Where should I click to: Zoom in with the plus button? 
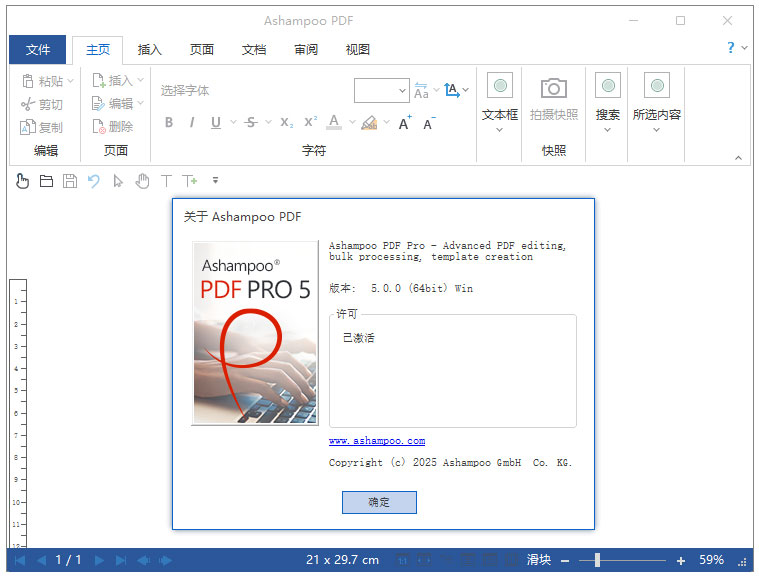coord(681,561)
